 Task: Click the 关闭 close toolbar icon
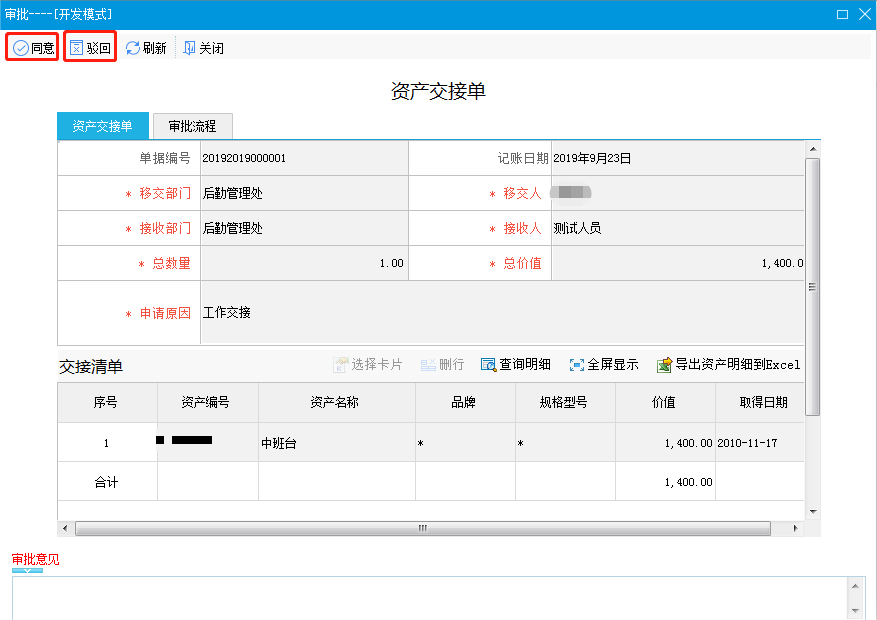point(189,48)
